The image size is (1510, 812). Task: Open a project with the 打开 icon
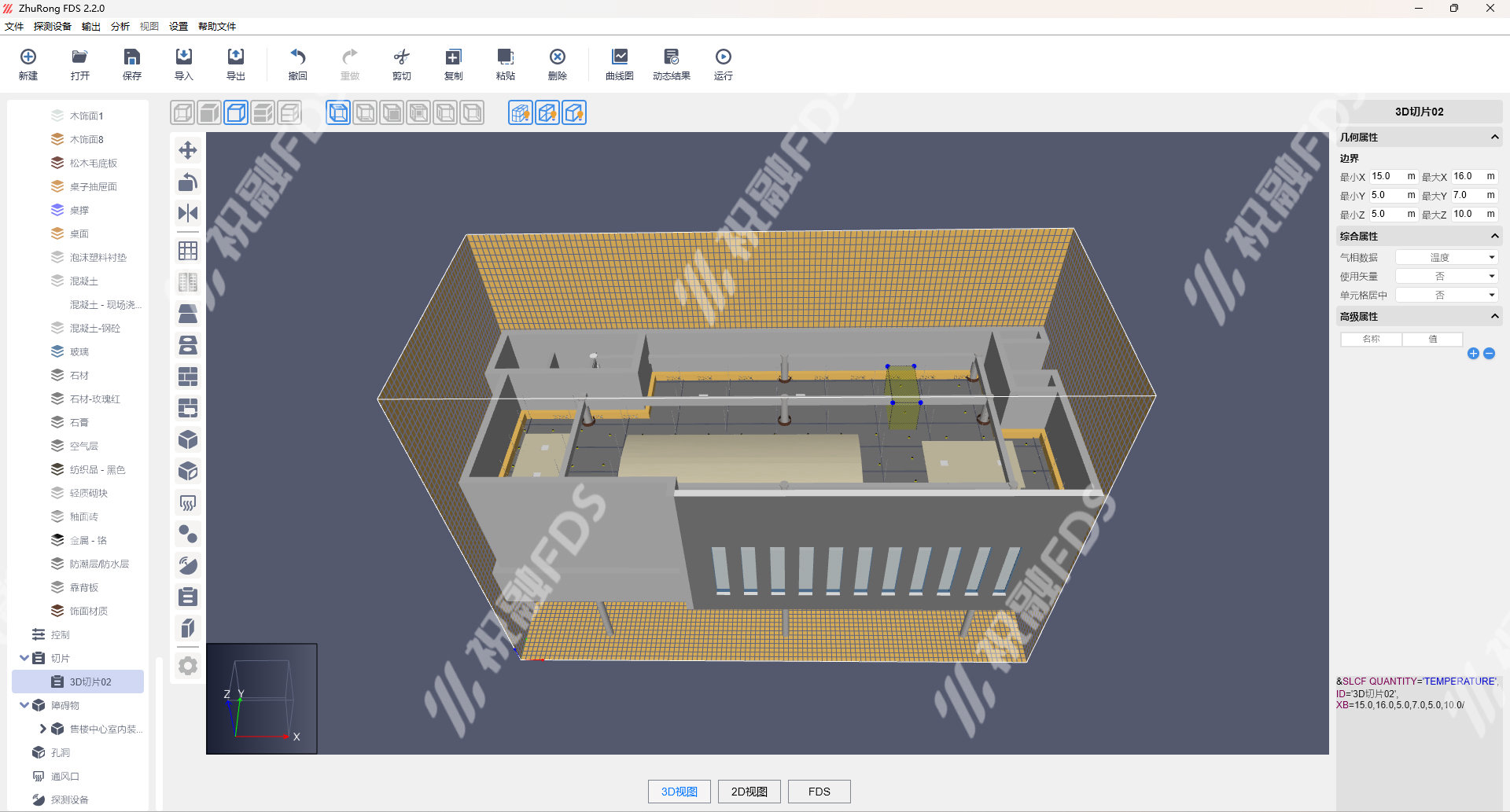tap(79, 57)
